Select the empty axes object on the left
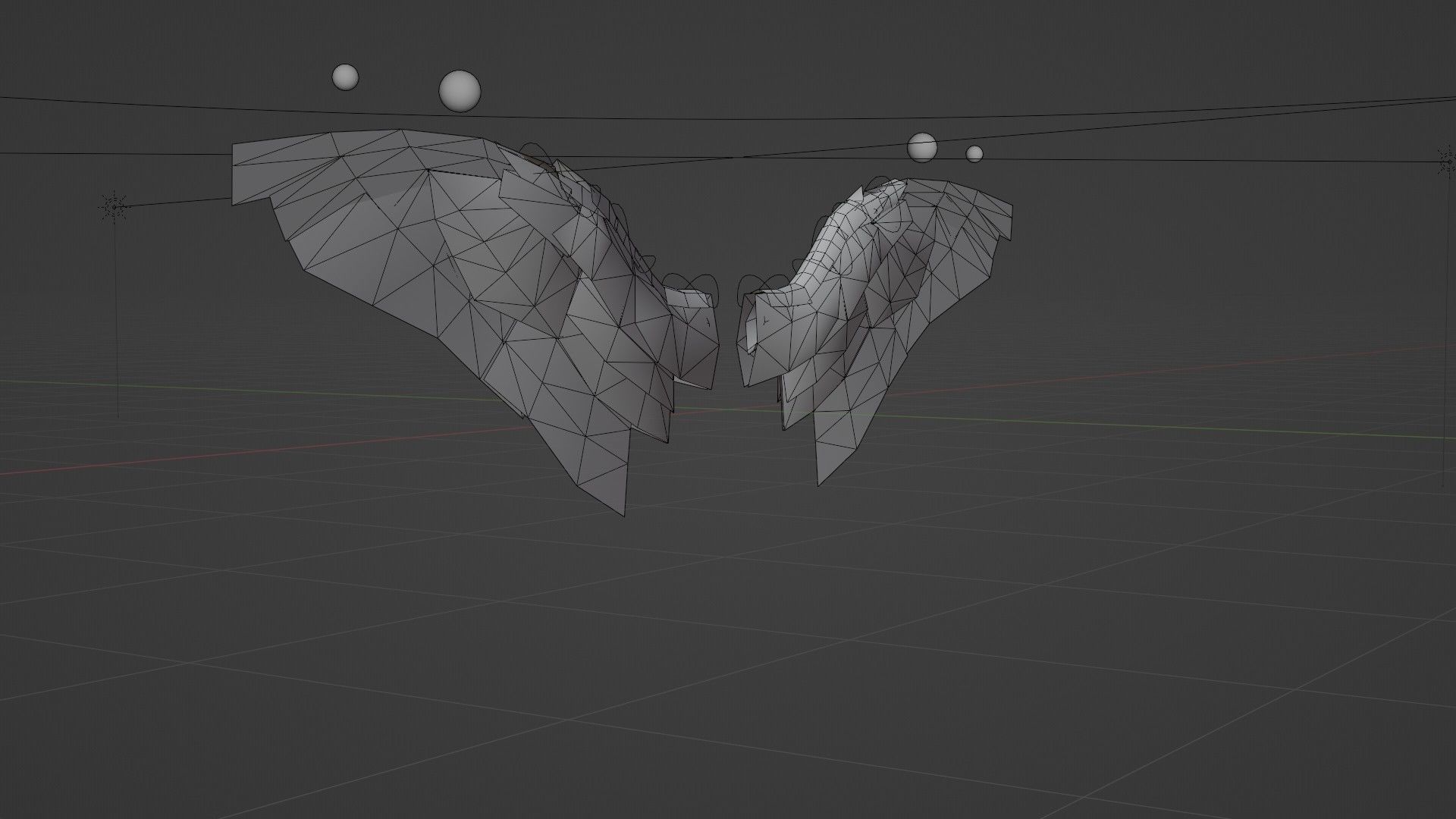Screen dimensions: 1456x819 (x=114, y=206)
